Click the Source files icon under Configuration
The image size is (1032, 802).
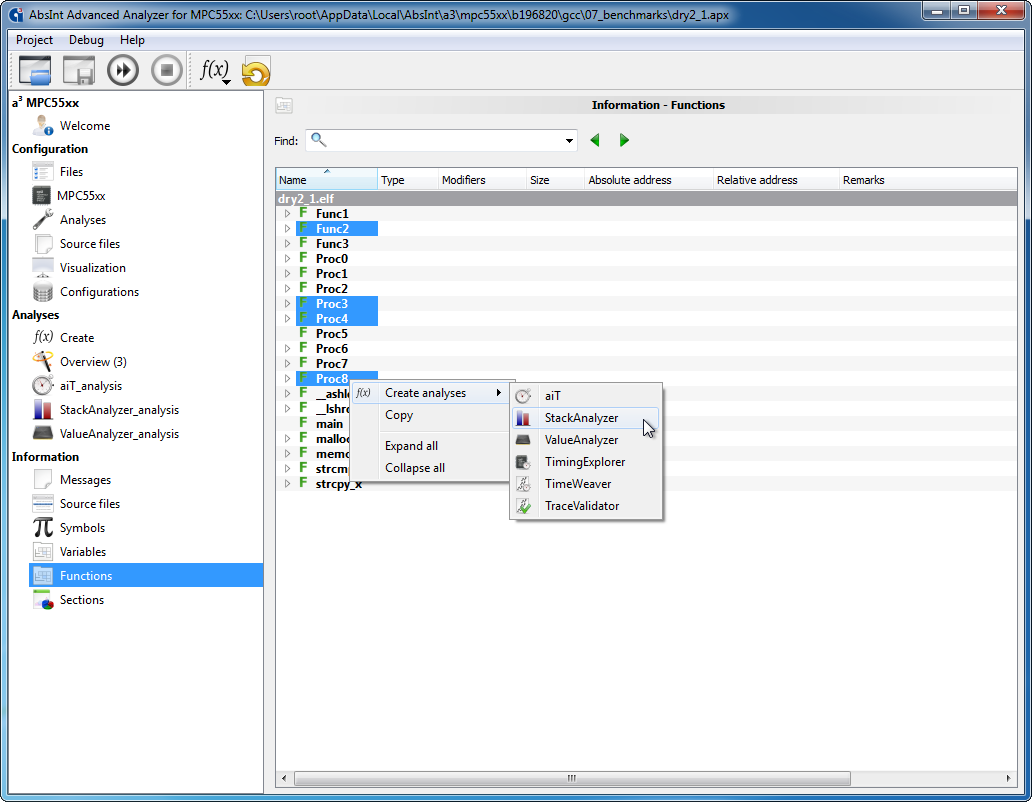click(x=43, y=243)
